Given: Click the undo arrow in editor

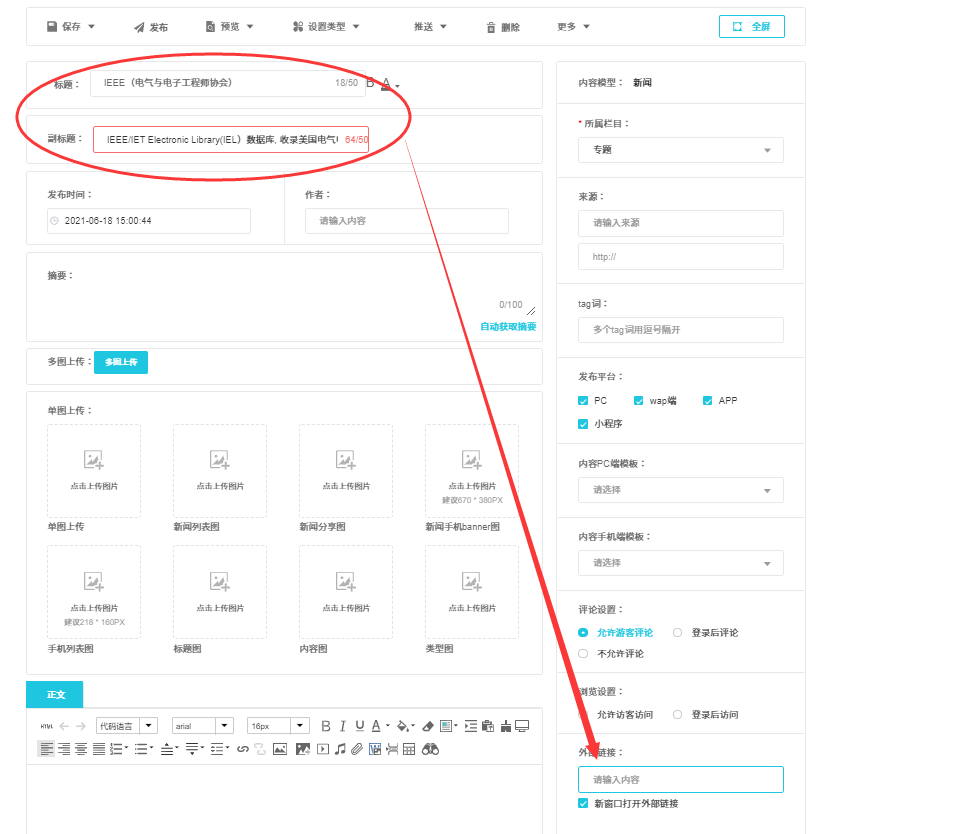Looking at the screenshot, I should tap(64, 726).
